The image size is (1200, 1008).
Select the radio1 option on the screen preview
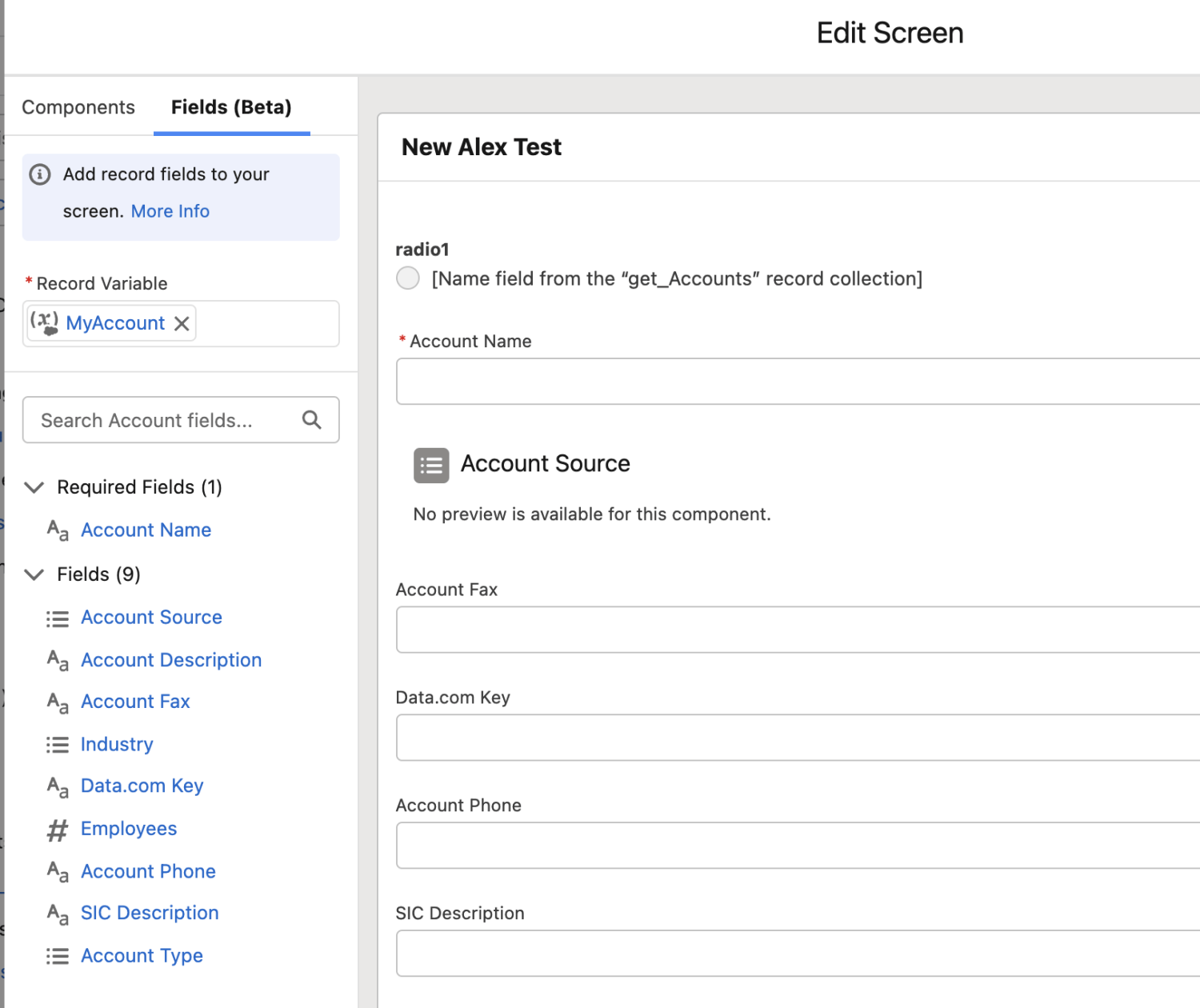407,278
